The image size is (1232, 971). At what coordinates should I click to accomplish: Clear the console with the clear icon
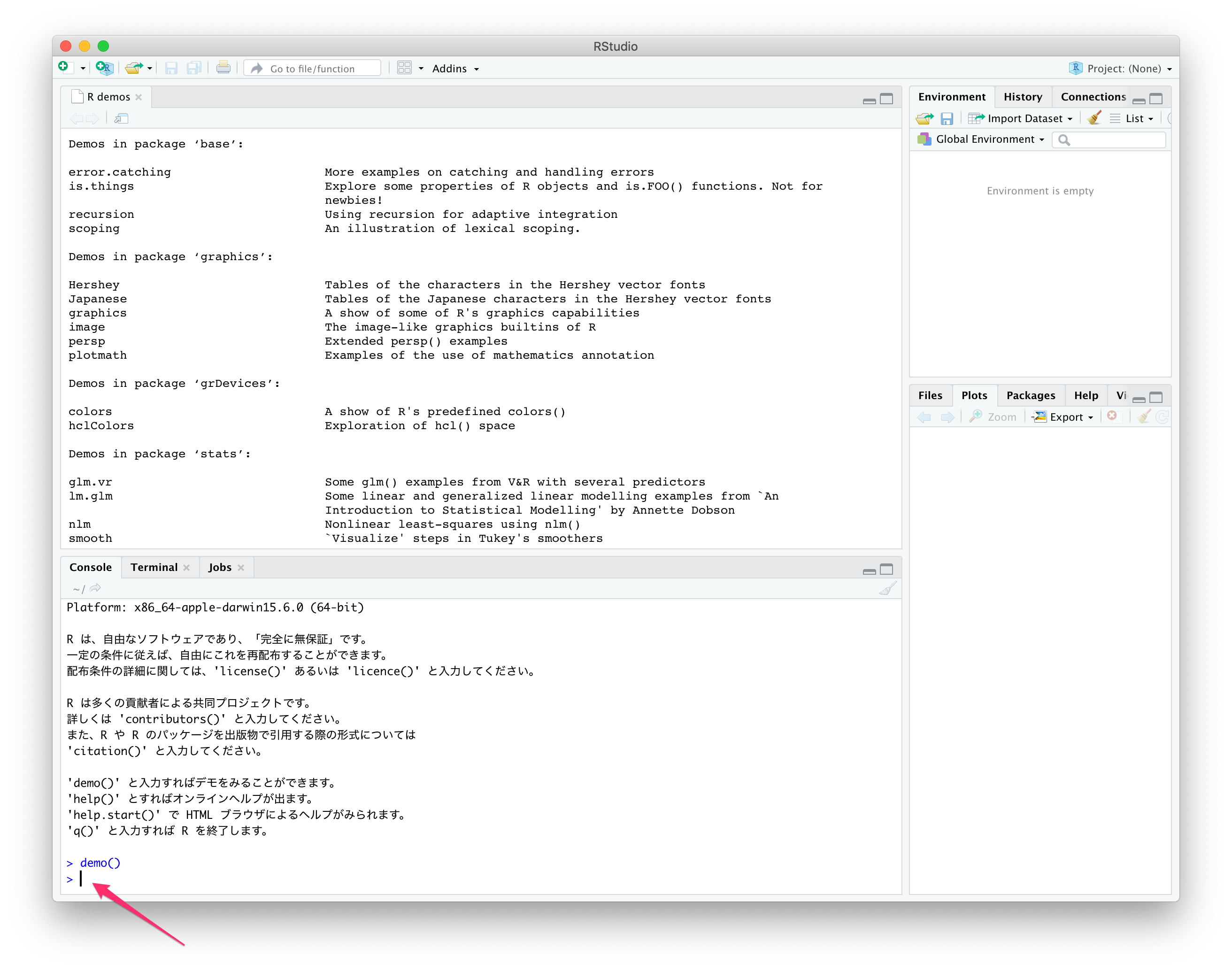(x=888, y=588)
